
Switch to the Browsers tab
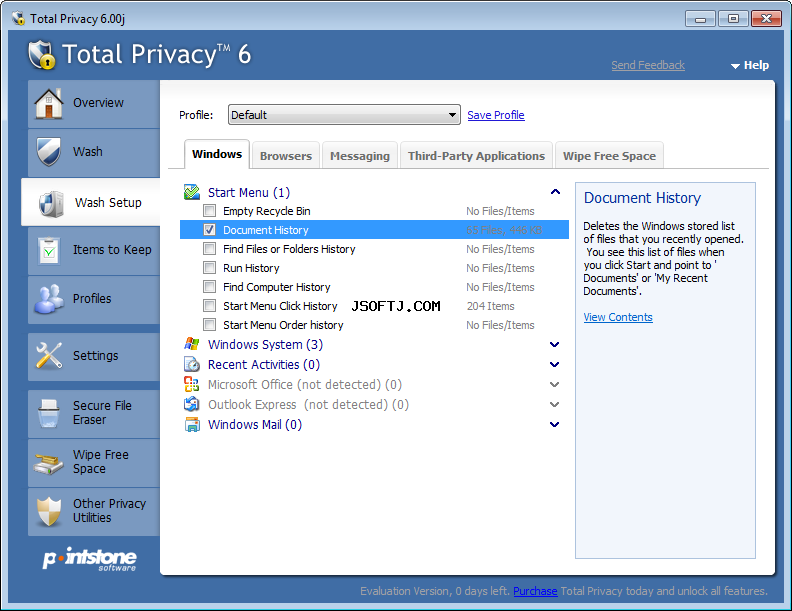tap(286, 156)
